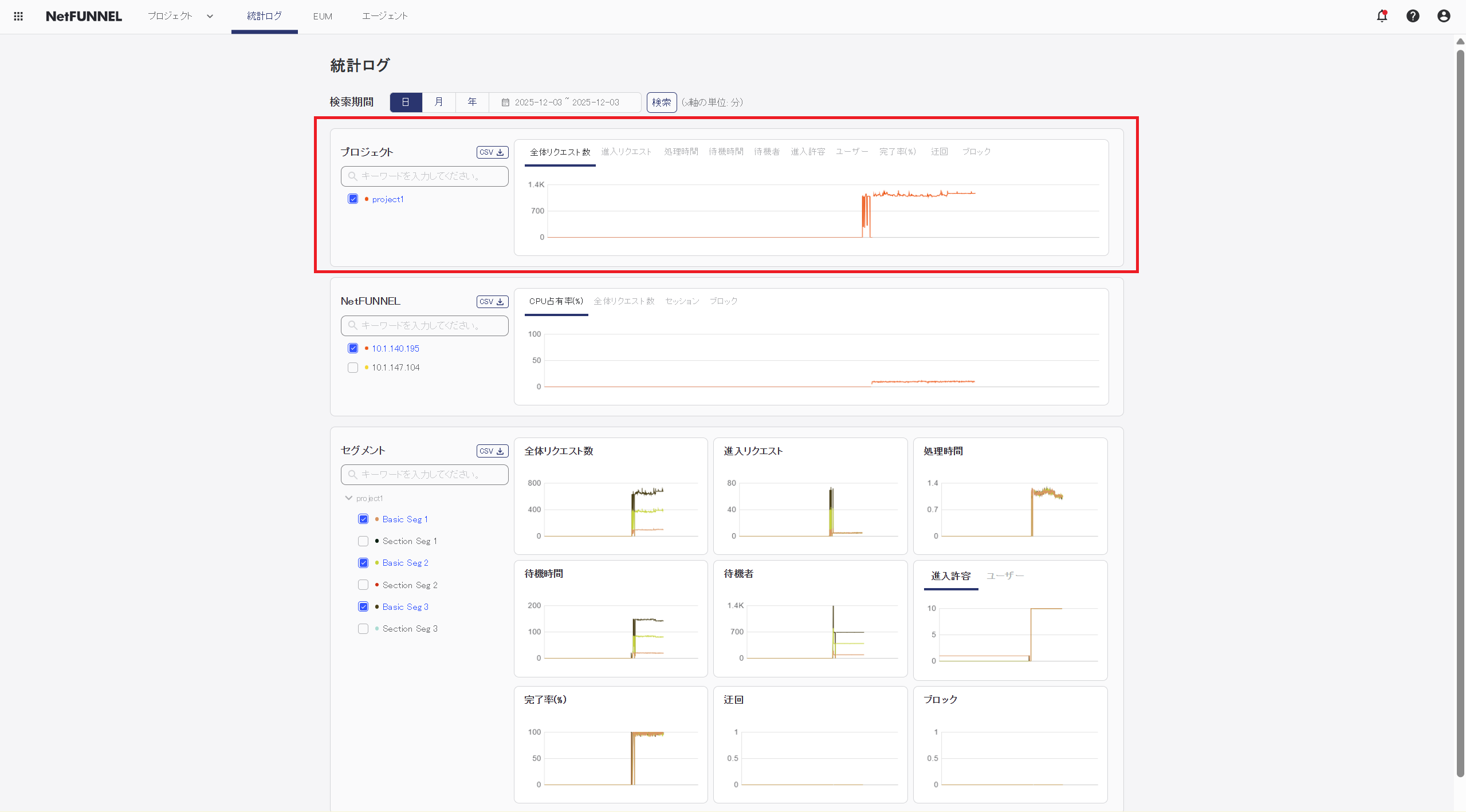1466x812 pixels.
Task: Switch to the EUM tab
Action: [323, 16]
